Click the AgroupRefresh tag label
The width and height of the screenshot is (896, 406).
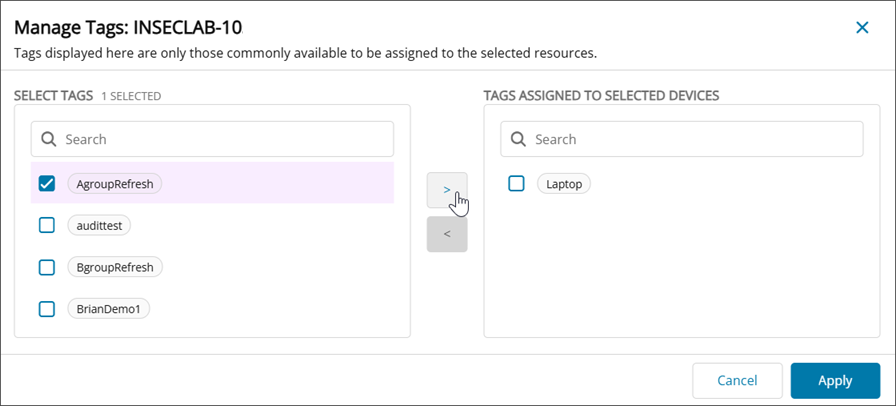click(x=114, y=183)
